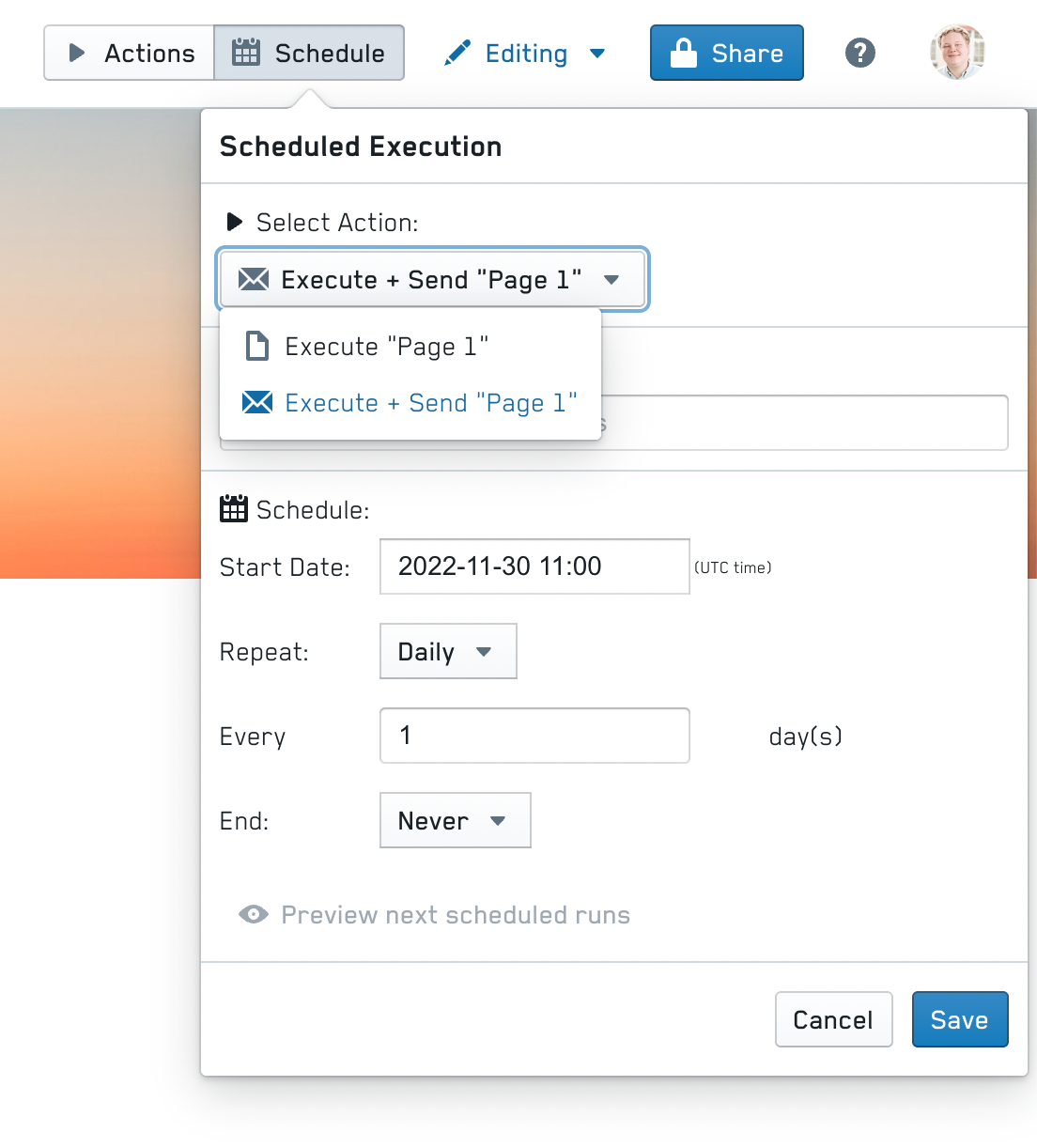Click the envelope icon in selected action box
Screen dimensions: 1037x1148
[254, 279]
